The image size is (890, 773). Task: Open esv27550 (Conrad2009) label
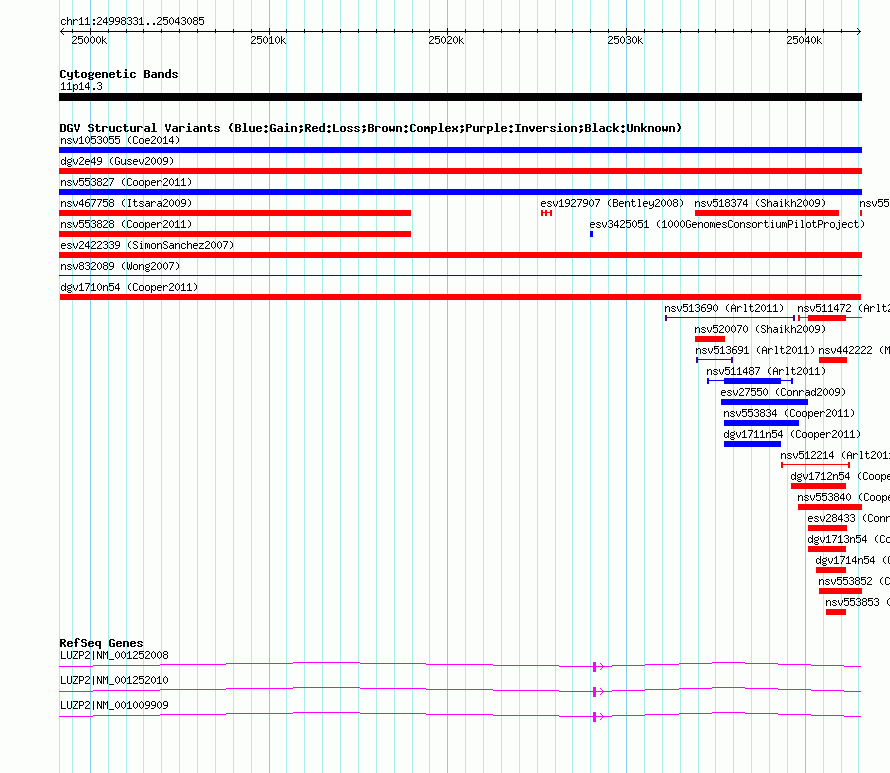pos(783,392)
